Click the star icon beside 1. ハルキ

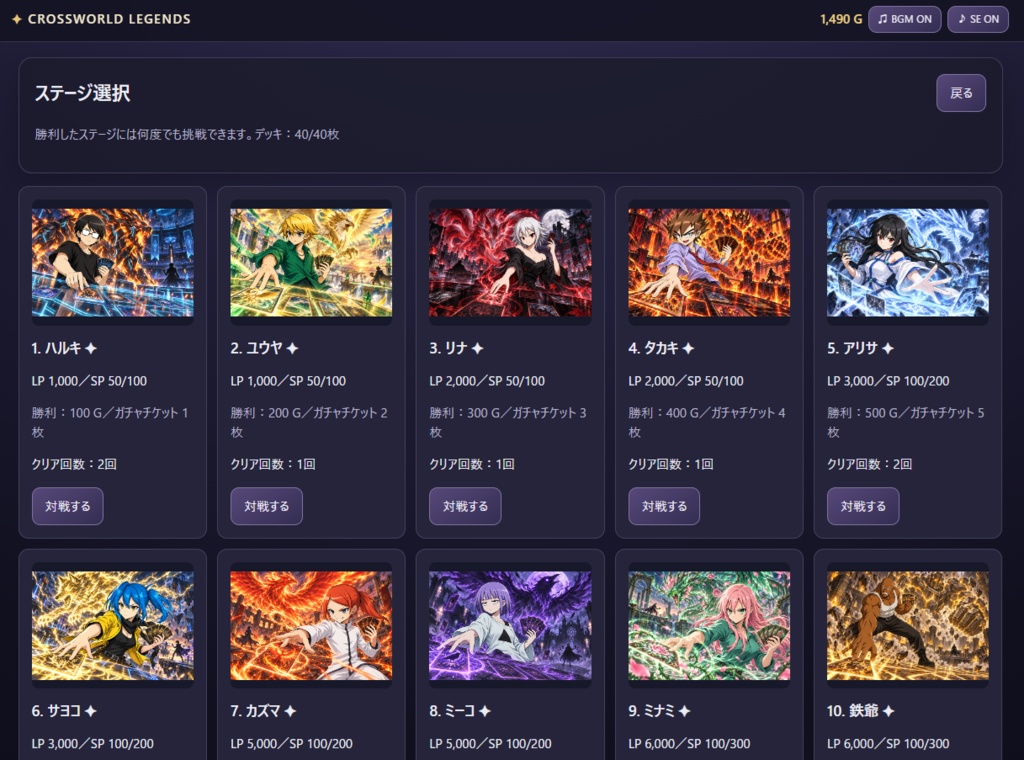pyautogui.click(x=91, y=349)
